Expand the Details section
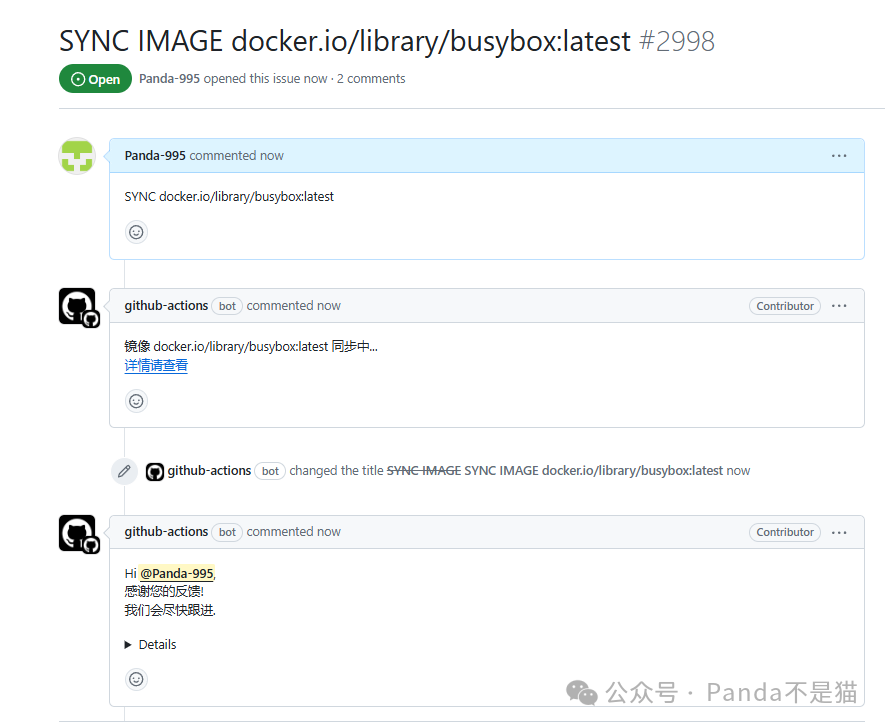Viewport: 885px width, 727px height. (151, 645)
